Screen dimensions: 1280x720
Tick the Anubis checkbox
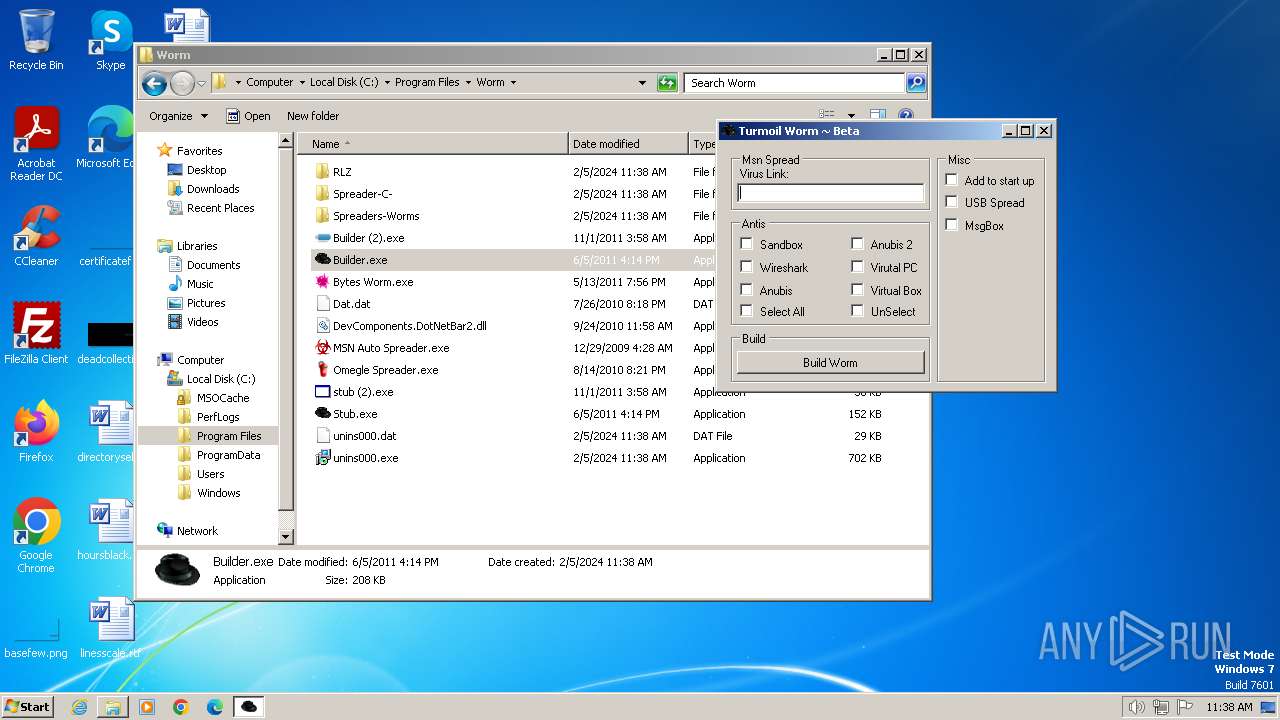pos(747,290)
